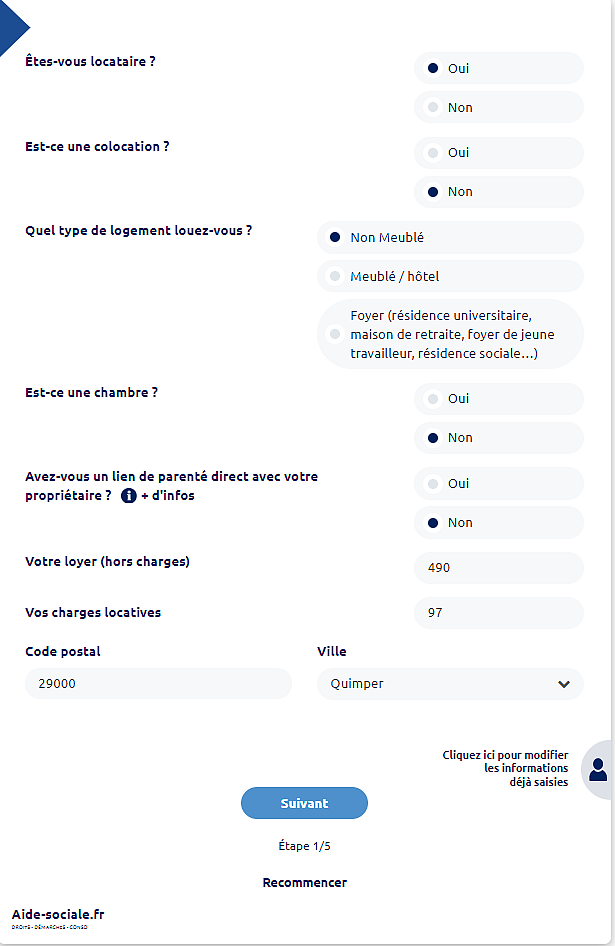Click the Non Meublé option

(x=450, y=237)
